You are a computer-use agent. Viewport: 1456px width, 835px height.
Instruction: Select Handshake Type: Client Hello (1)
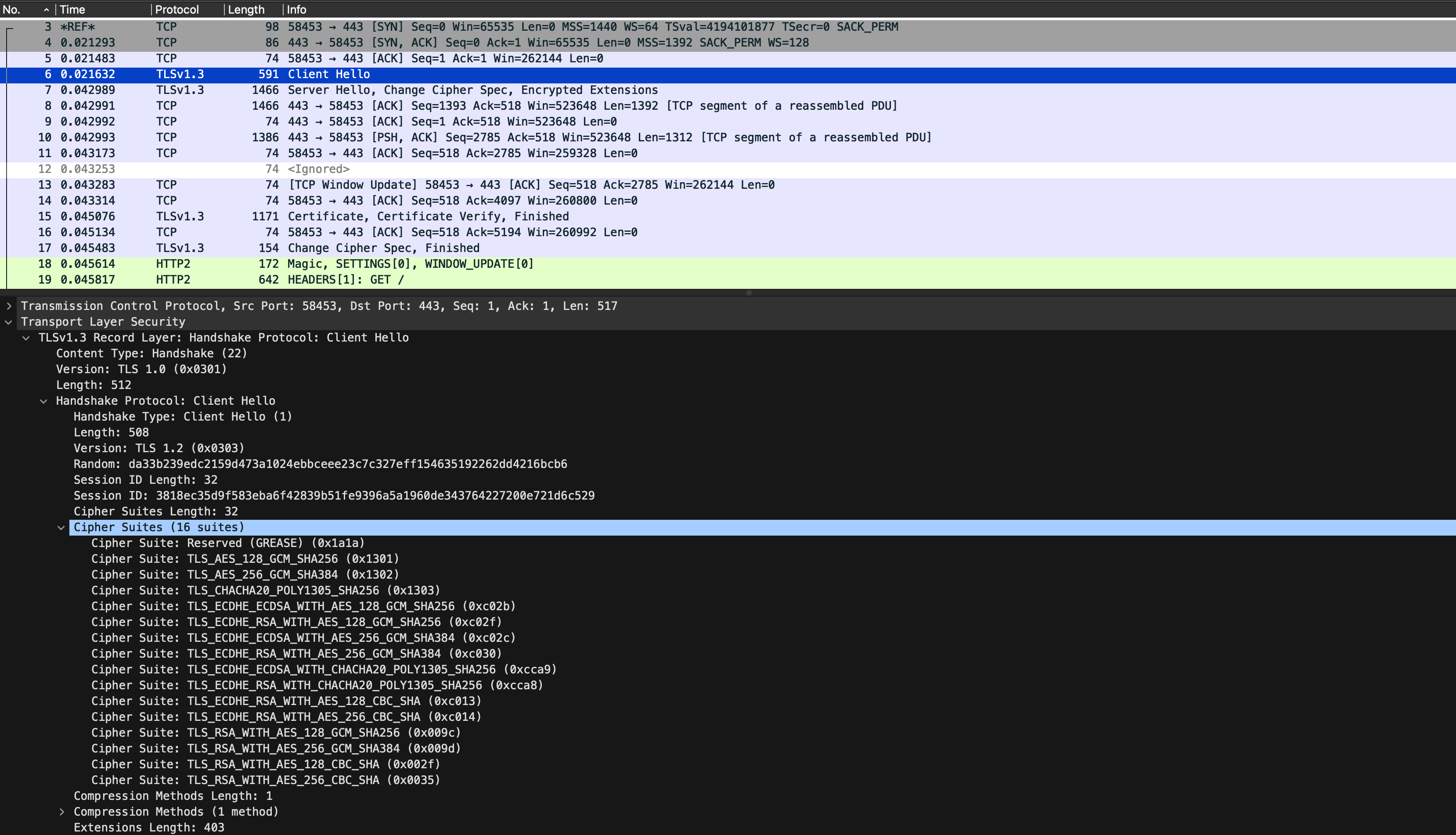click(183, 417)
